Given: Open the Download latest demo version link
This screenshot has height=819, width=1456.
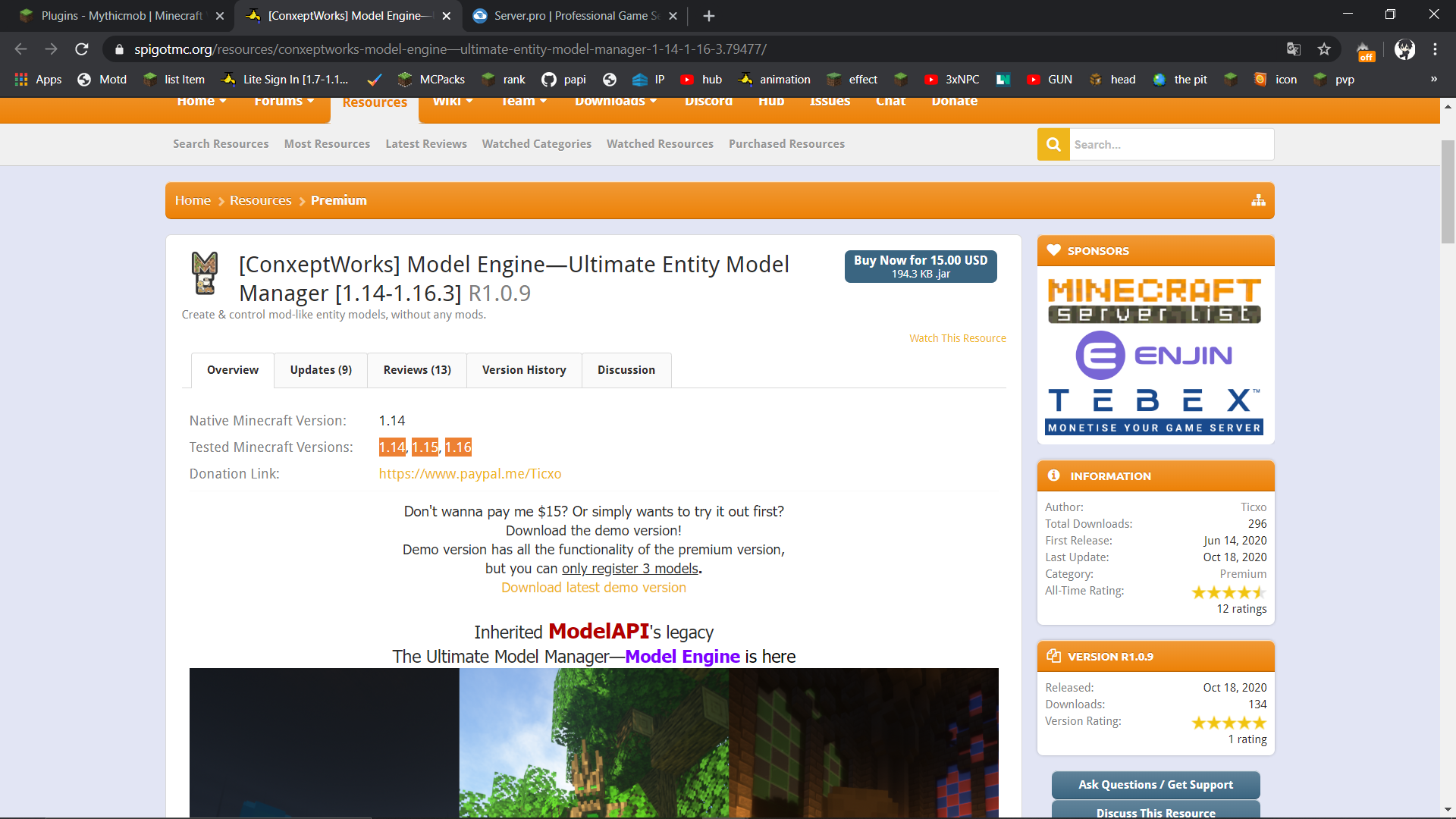Looking at the screenshot, I should click(x=593, y=588).
